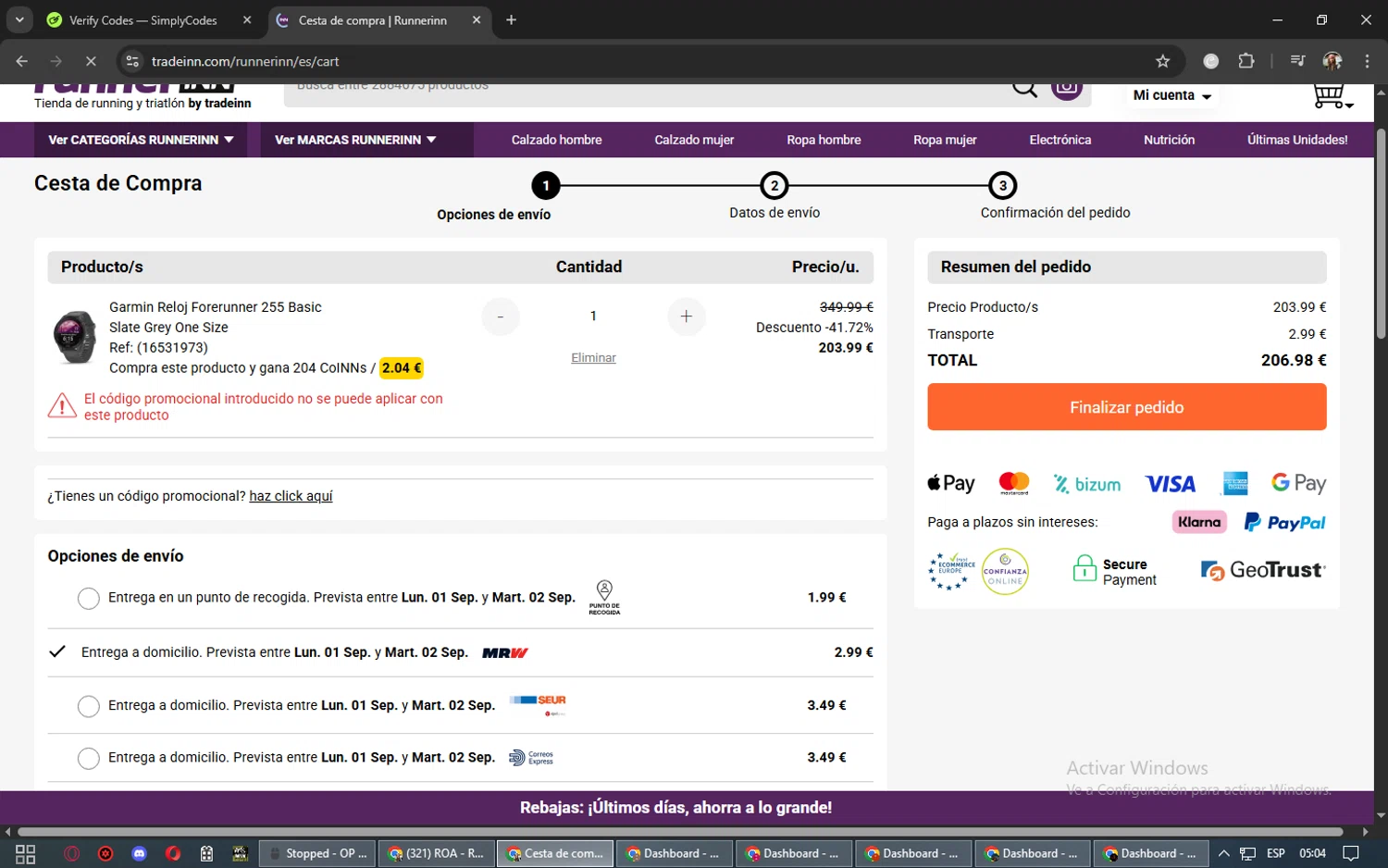Image resolution: width=1388 pixels, height=868 pixels.
Task: Open 'Stopped - OP' taskbar window
Action: click(317, 853)
